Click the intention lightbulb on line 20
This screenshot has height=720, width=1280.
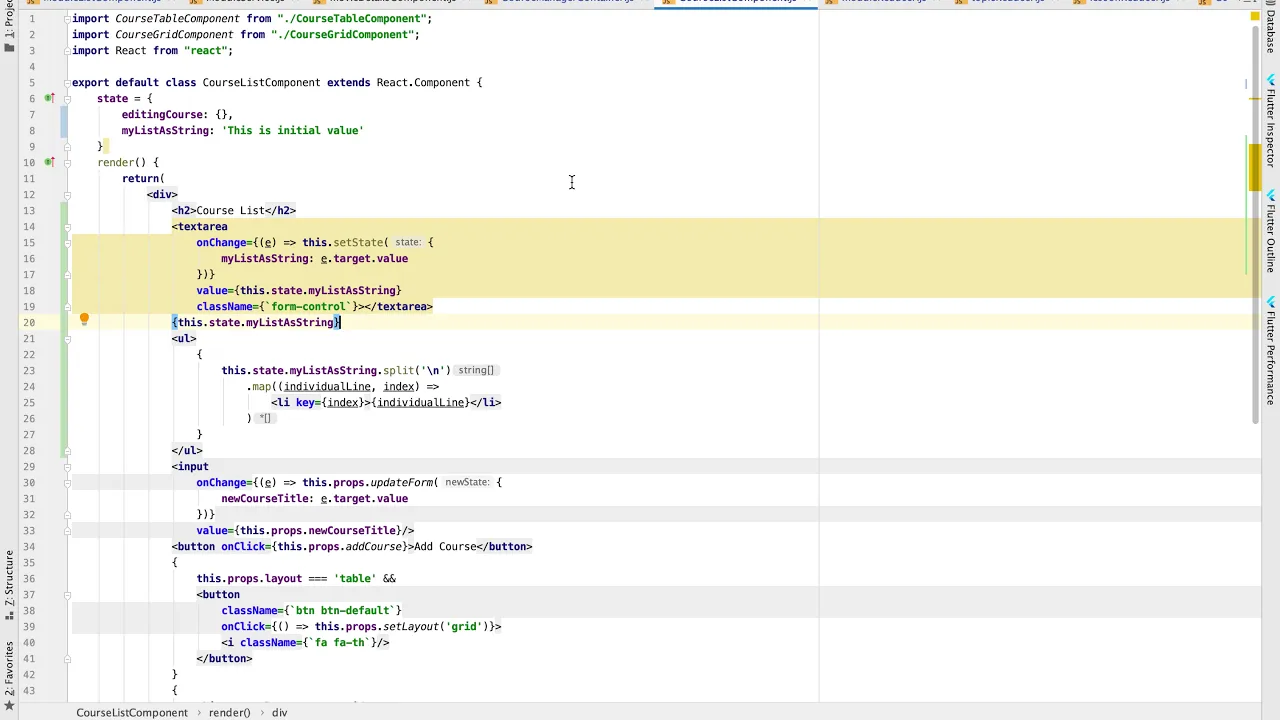pos(84,320)
